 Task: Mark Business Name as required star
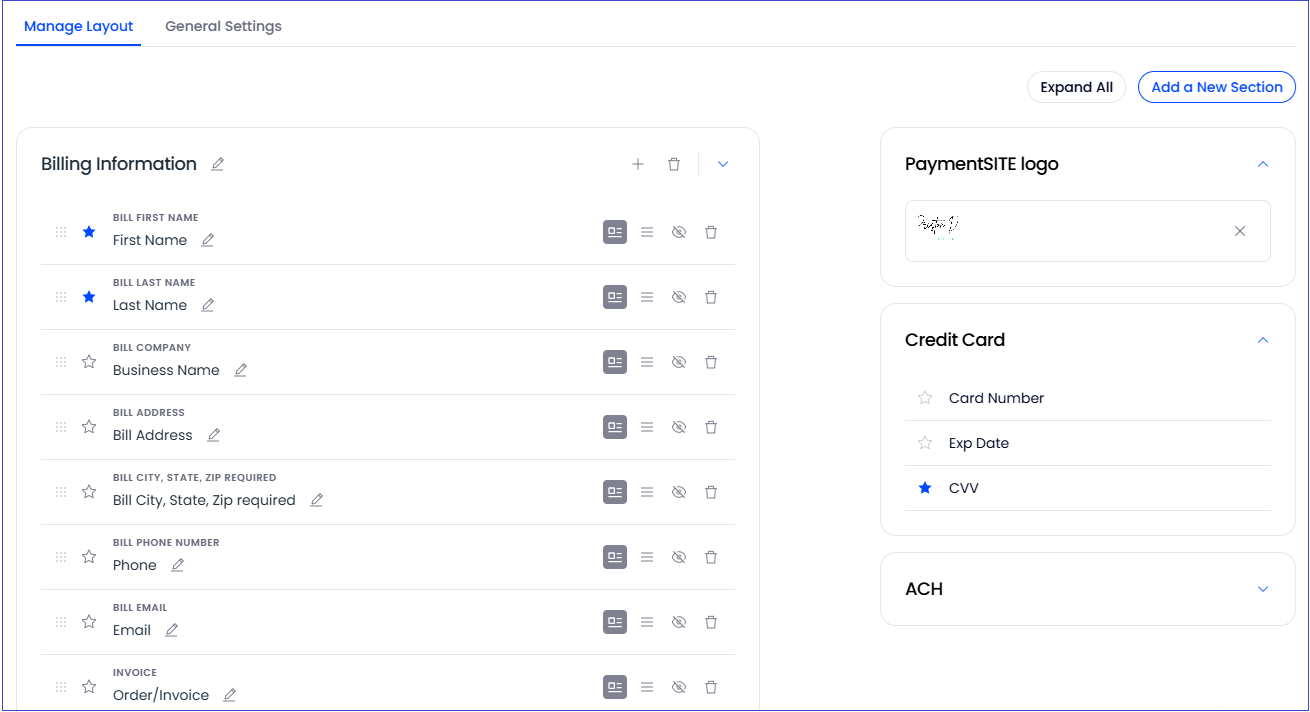tap(89, 362)
